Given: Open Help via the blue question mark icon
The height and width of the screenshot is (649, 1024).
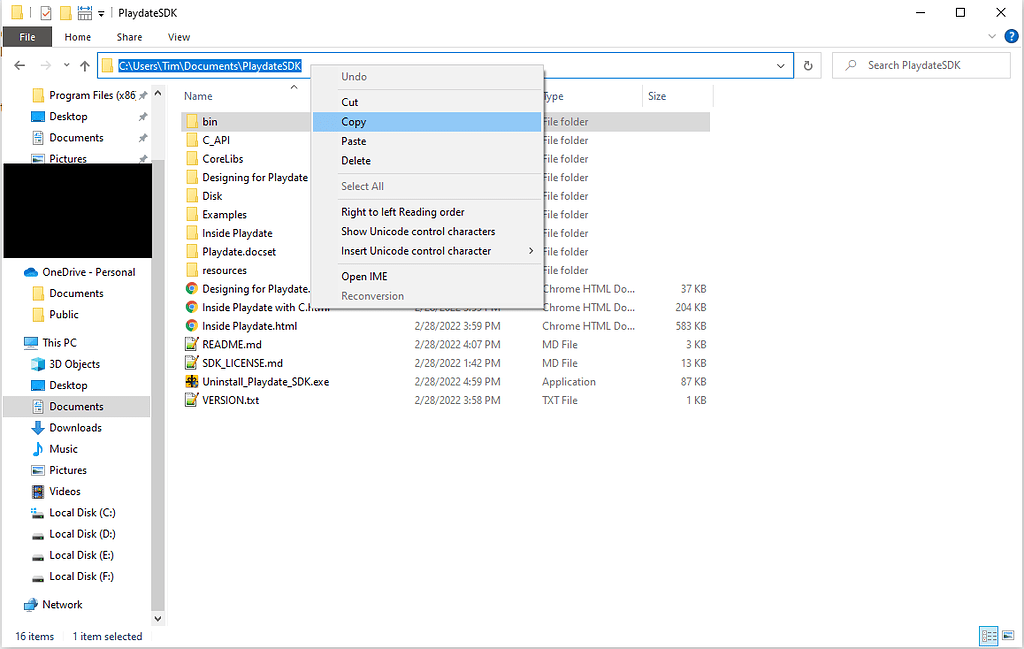Looking at the screenshot, I should (x=1011, y=36).
